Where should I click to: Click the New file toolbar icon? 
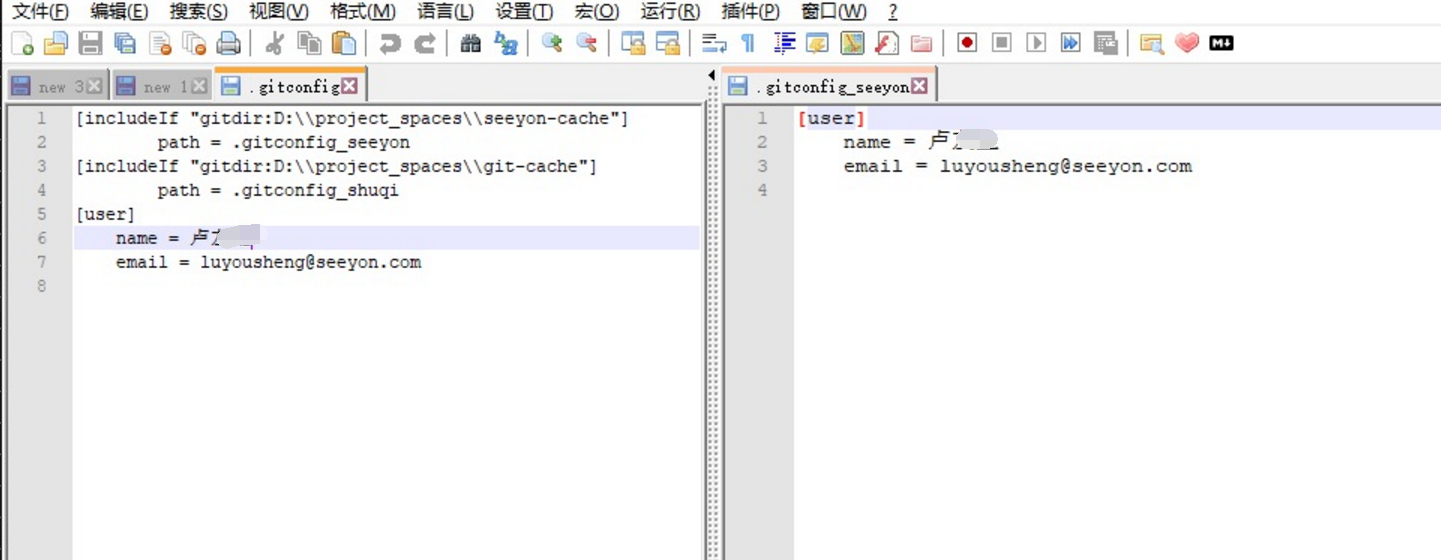22,43
